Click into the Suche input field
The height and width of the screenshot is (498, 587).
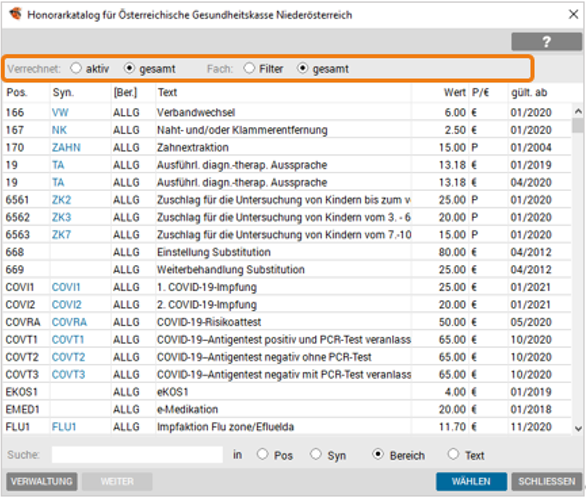click(137, 455)
